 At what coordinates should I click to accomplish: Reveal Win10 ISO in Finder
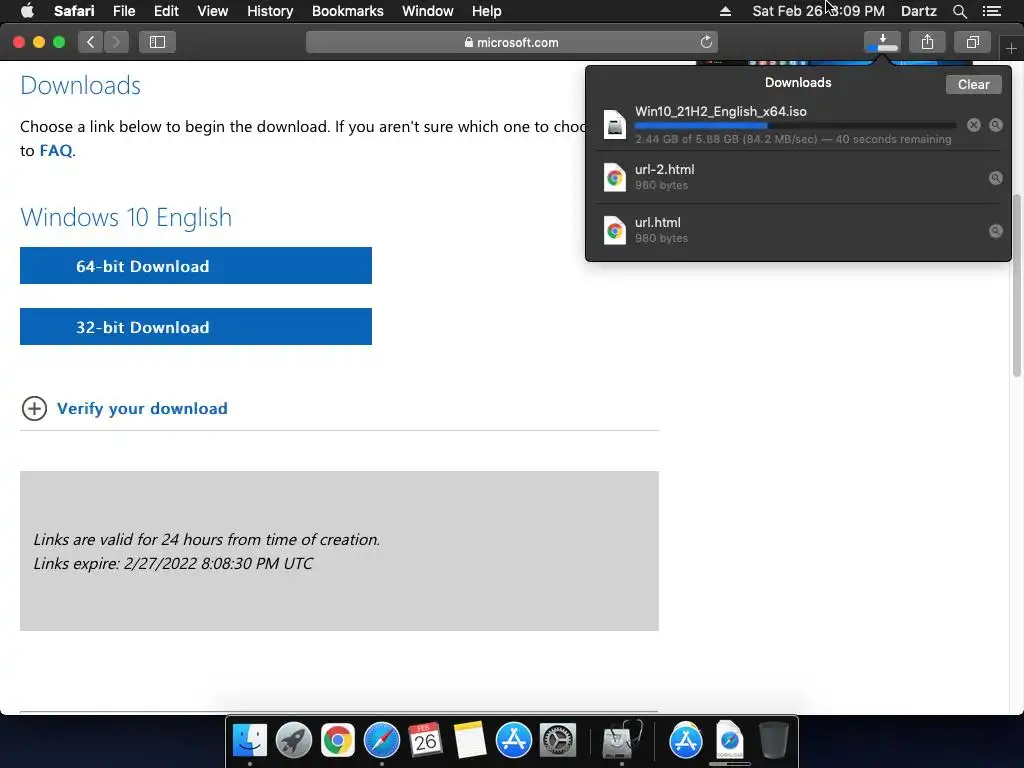(995, 125)
